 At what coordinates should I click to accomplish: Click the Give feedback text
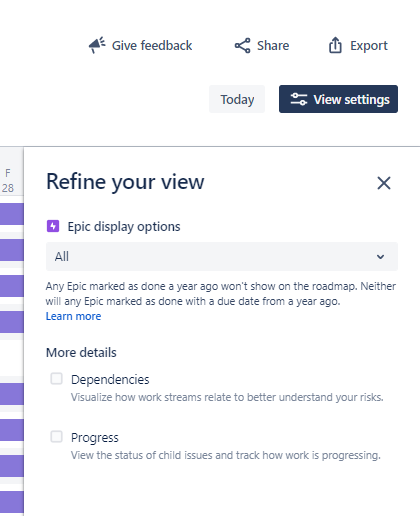point(152,46)
